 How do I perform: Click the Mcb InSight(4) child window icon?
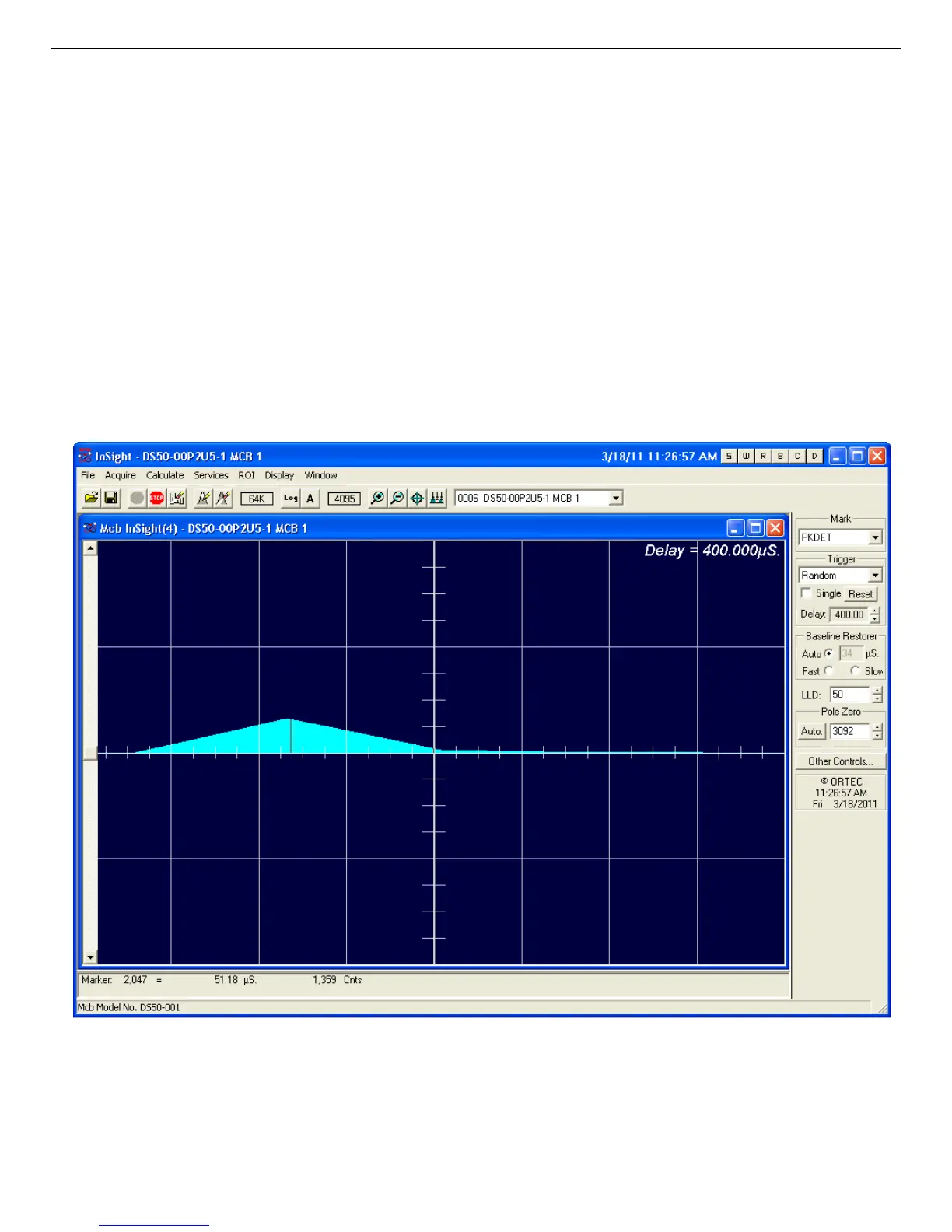pyautogui.click(x=89, y=528)
